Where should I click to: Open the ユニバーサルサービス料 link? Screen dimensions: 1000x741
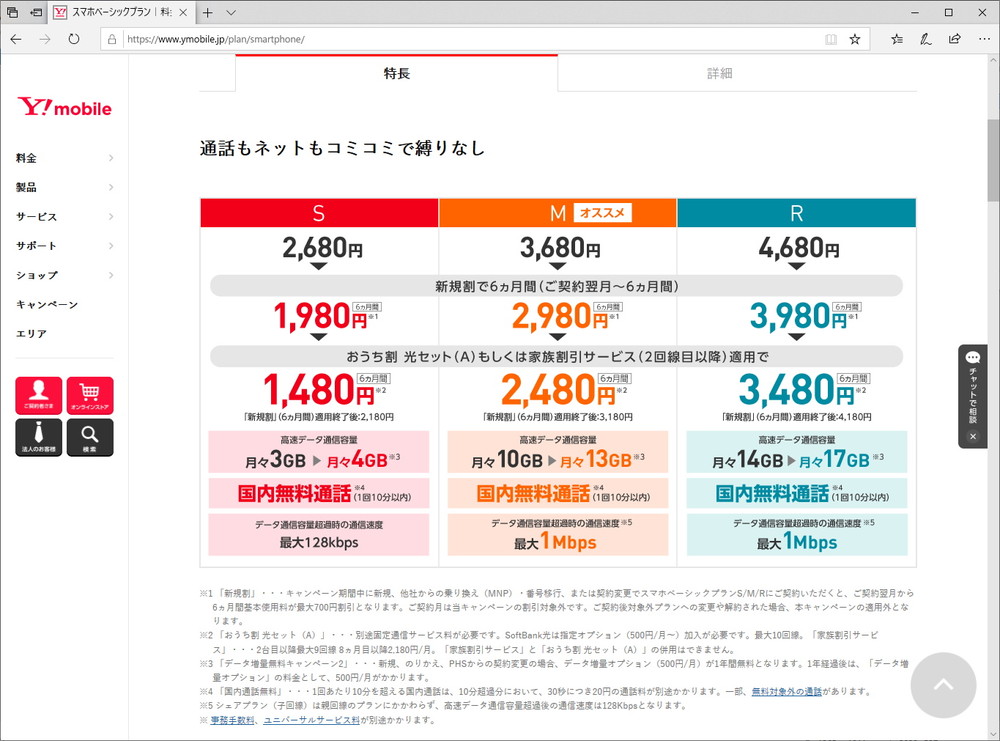(311, 719)
